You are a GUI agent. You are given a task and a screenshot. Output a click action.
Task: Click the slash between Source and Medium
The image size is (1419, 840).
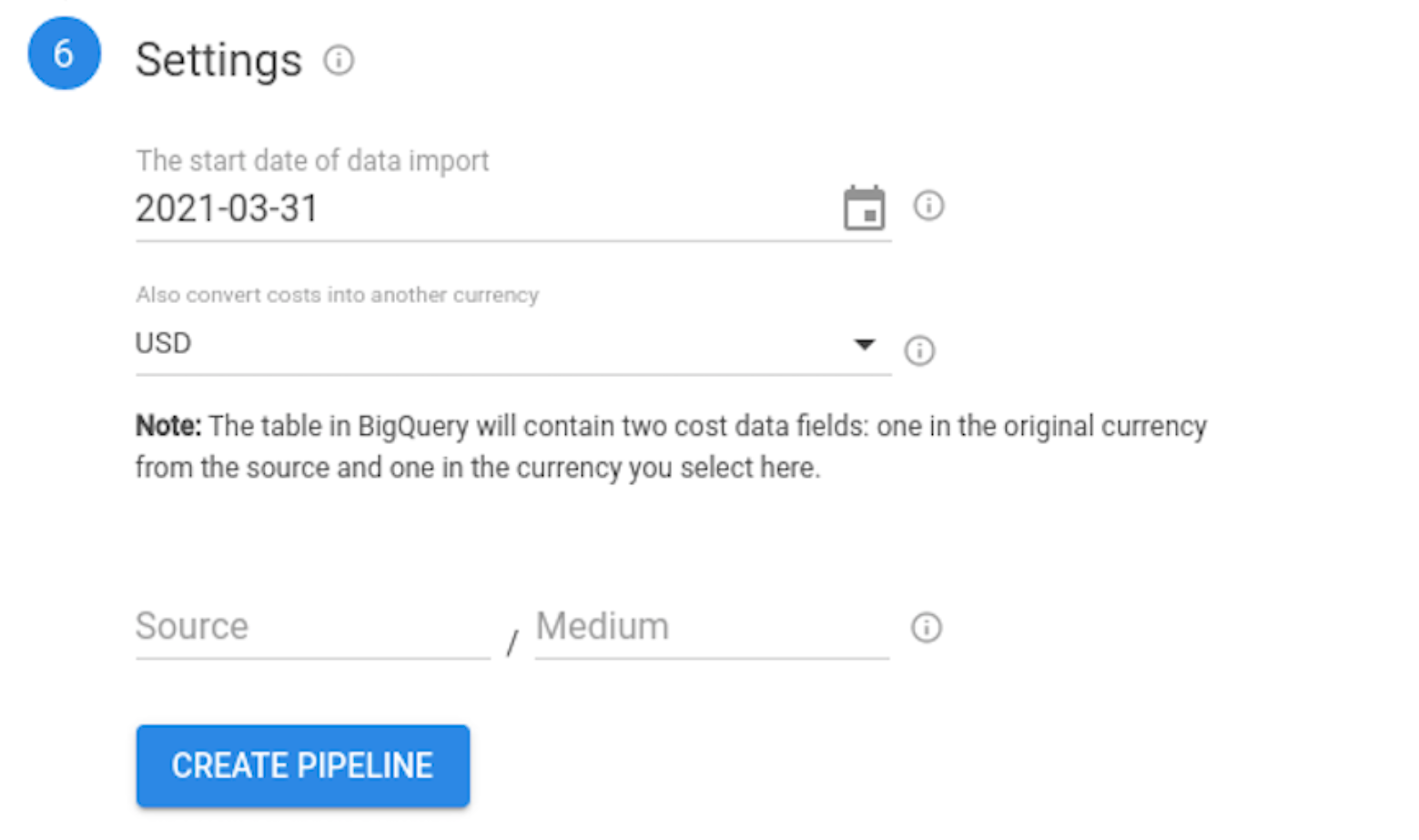point(512,643)
